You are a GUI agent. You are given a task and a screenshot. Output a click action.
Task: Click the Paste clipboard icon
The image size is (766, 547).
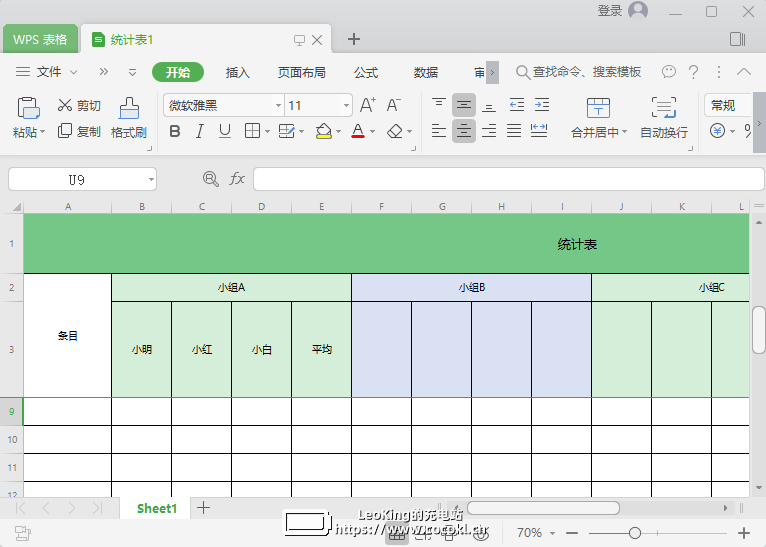coord(28,107)
